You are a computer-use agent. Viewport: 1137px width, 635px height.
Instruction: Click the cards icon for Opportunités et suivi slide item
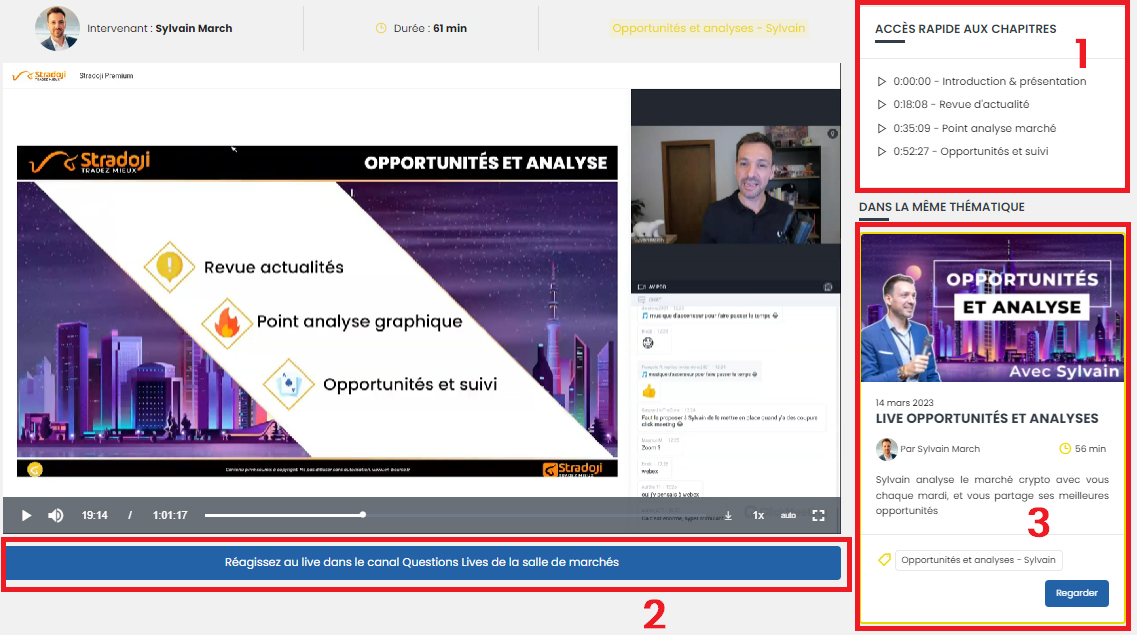(x=289, y=383)
